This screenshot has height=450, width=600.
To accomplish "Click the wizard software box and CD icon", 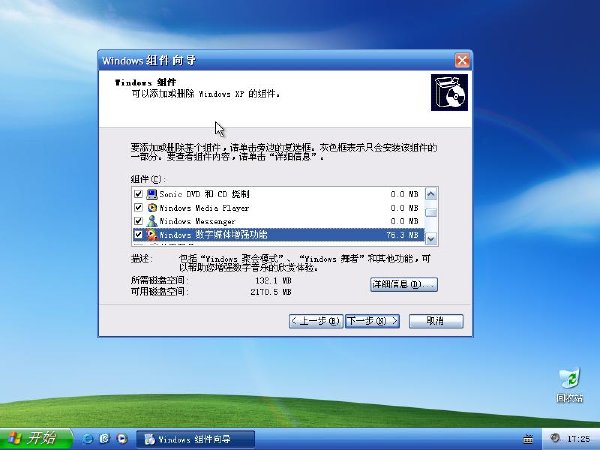I will 449,93.
